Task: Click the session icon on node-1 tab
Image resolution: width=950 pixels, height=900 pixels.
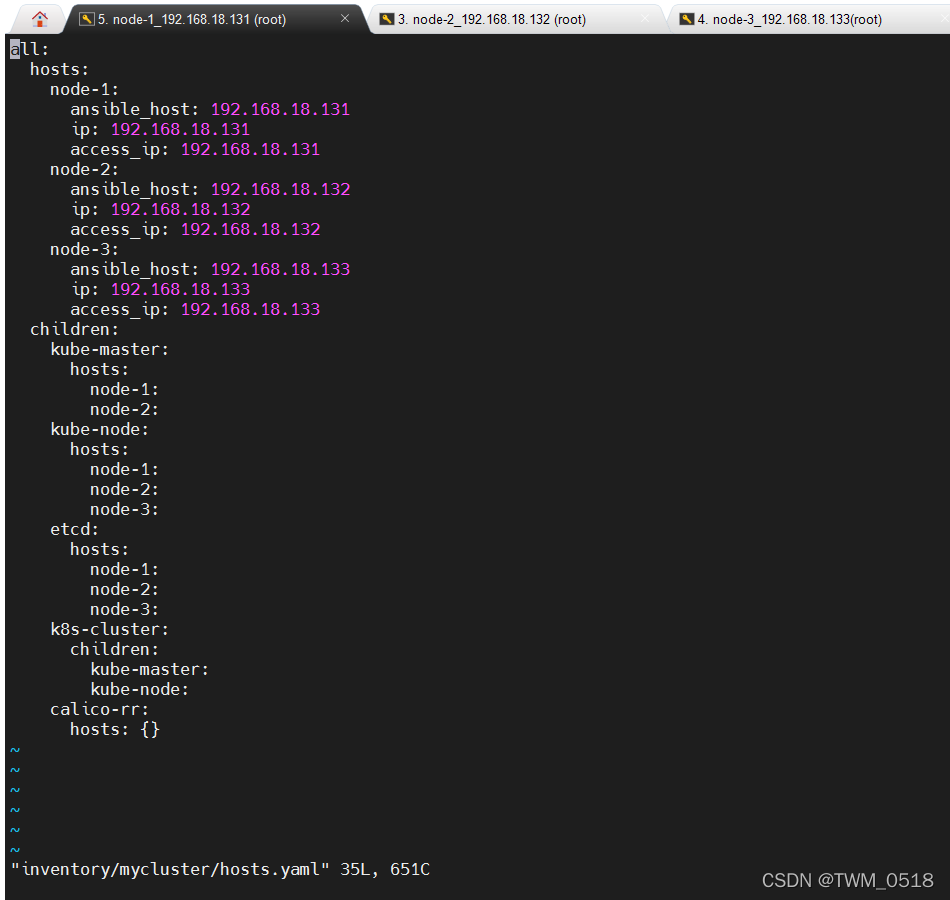Action: [x=86, y=19]
